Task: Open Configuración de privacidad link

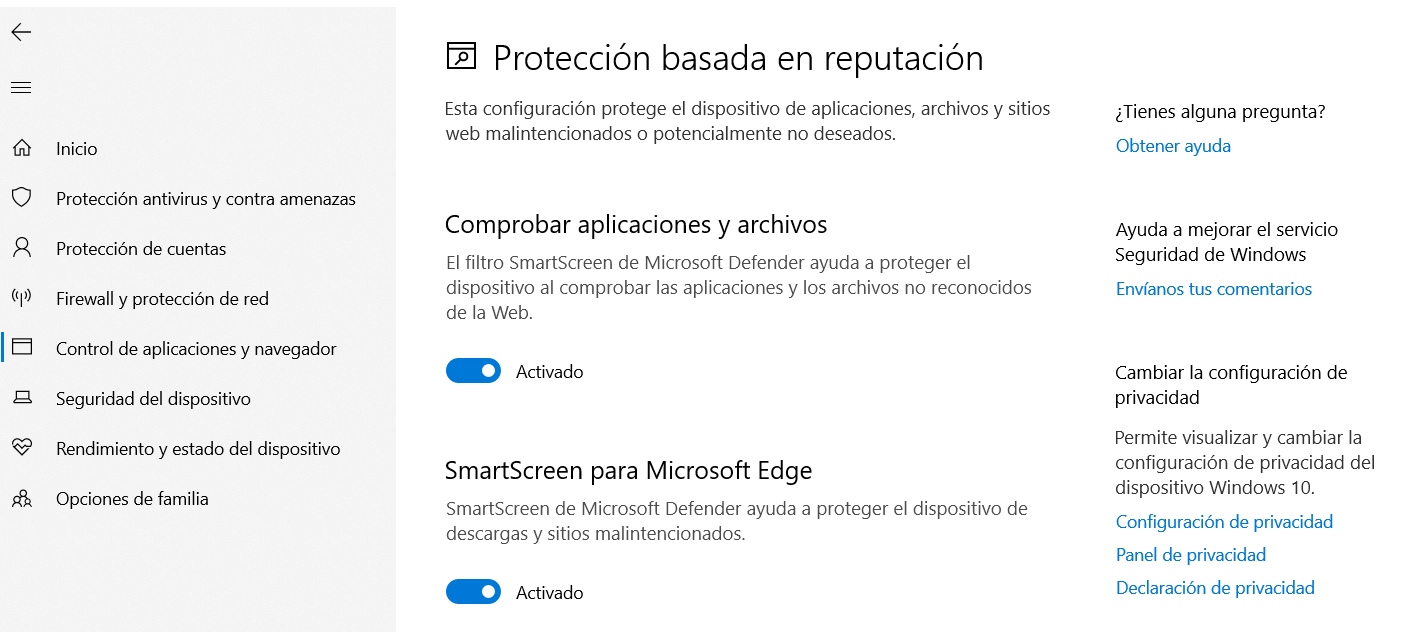Action: [1224, 522]
